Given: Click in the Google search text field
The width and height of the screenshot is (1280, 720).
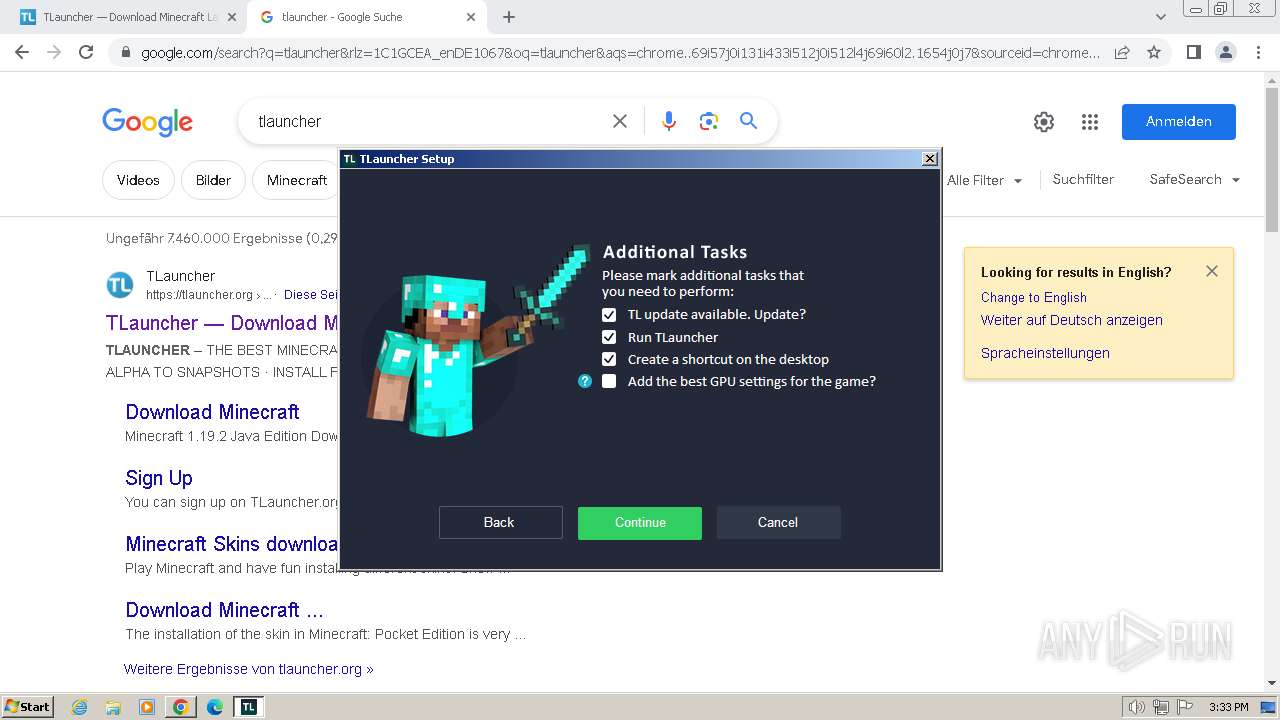Looking at the screenshot, I should pyautogui.click(x=430, y=121).
